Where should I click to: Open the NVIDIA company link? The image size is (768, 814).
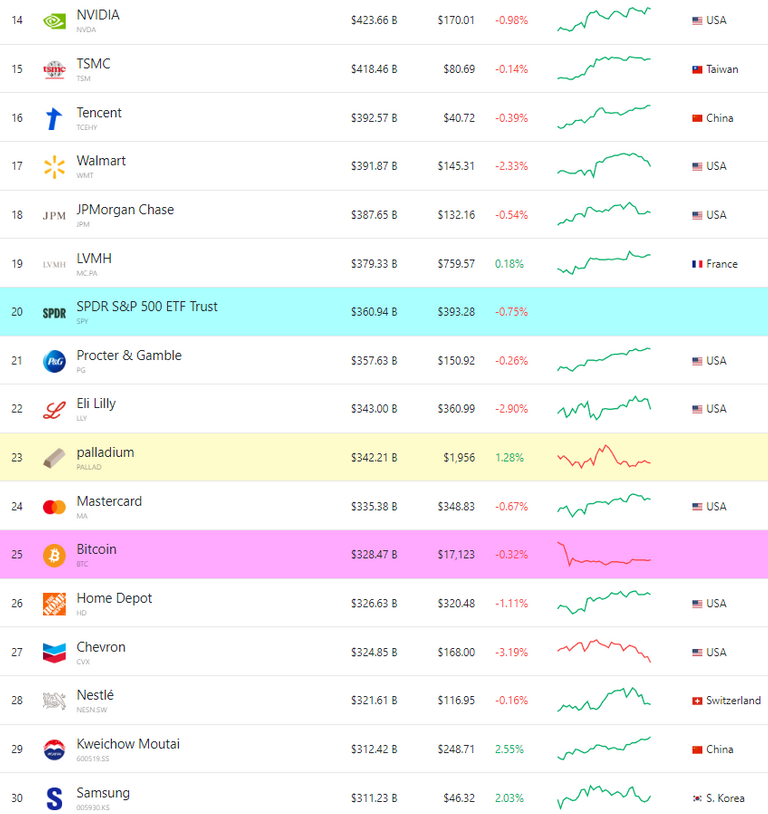(98, 15)
